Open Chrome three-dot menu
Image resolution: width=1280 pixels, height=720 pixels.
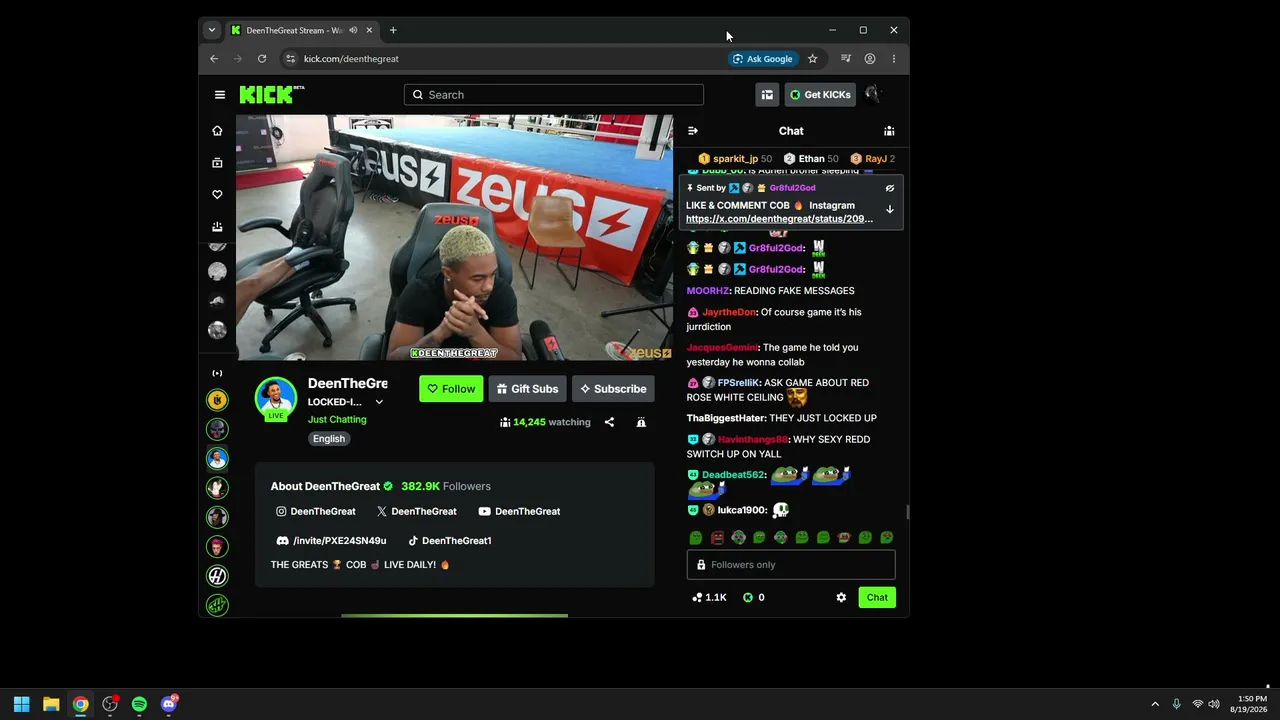pos(894,59)
